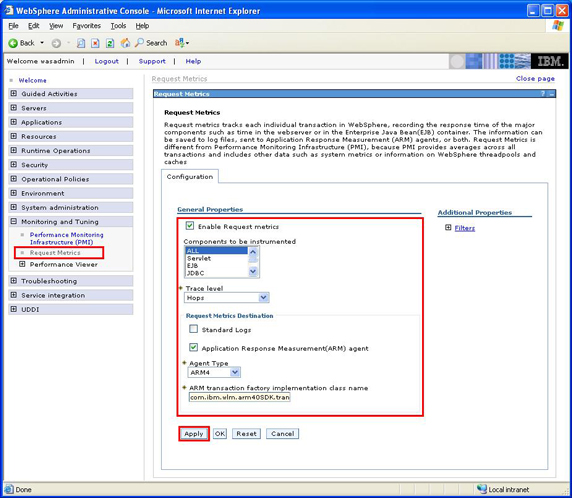Collapse the Monitoring and Tuning section
The image size is (572, 498).
[14, 221]
